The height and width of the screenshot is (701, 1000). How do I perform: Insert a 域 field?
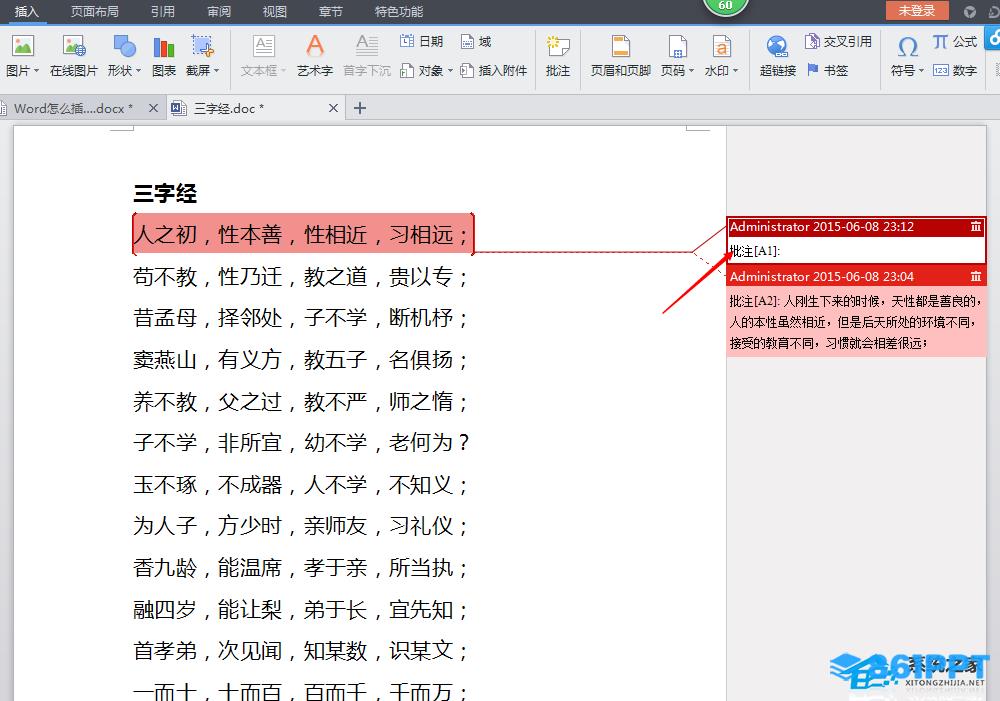point(476,41)
